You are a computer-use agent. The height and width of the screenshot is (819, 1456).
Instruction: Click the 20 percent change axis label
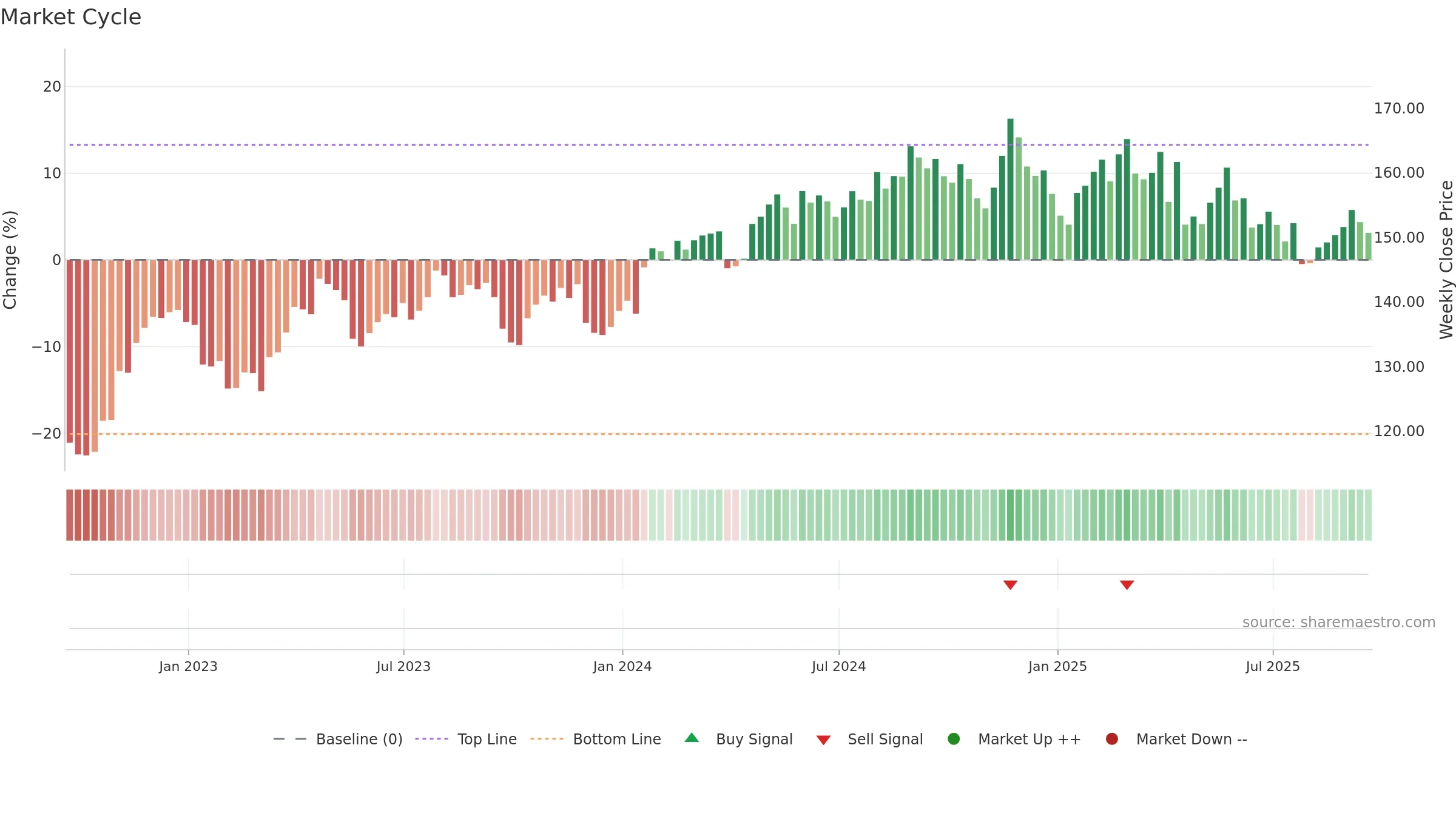(52, 86)
